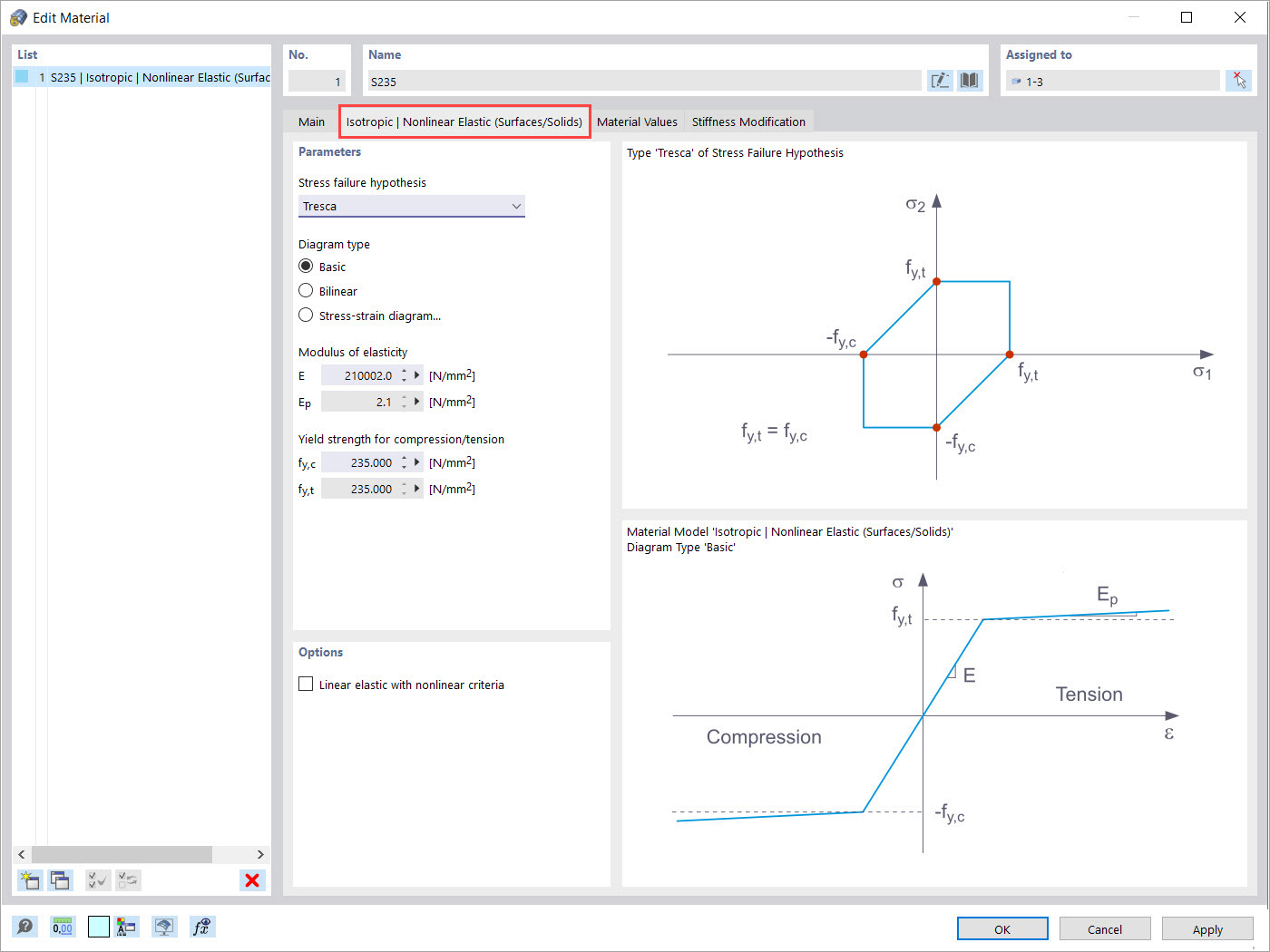Open the Stiffness Modification tab
The image size is (1270, 952).
[x=748, y=121]
